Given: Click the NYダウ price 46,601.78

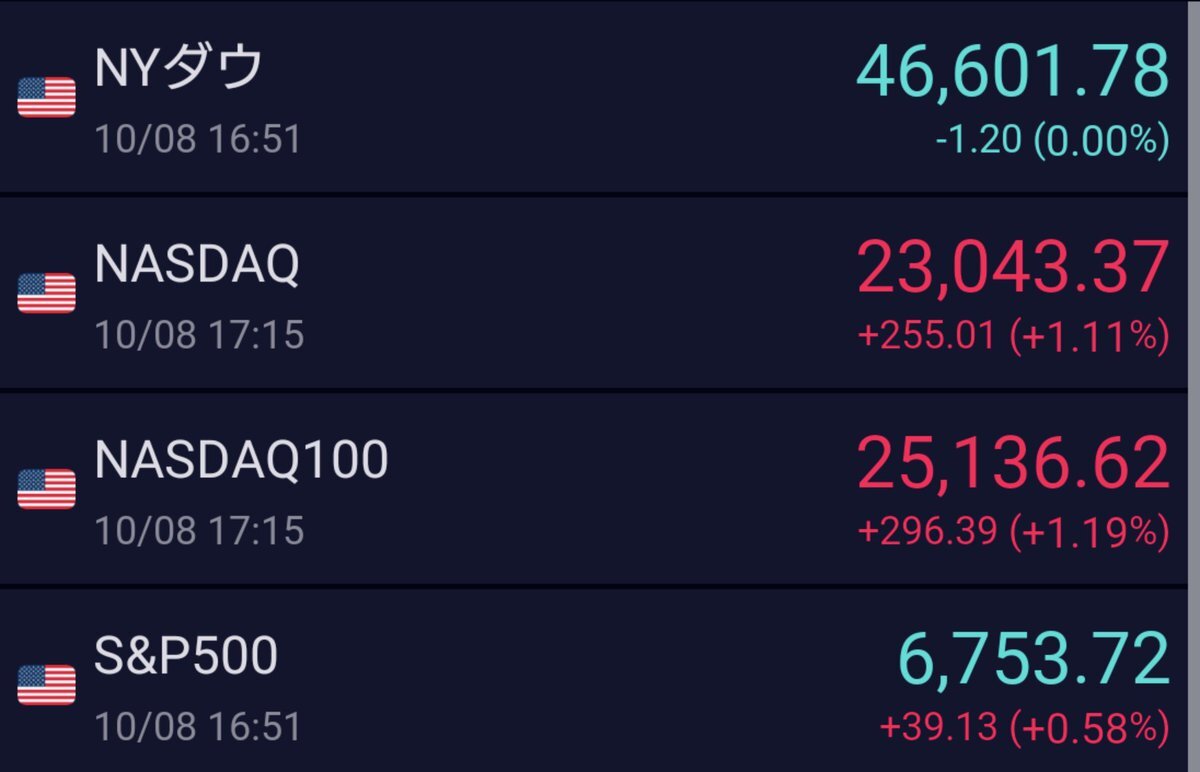Looking at the screenshot, I should point(1012,71).
